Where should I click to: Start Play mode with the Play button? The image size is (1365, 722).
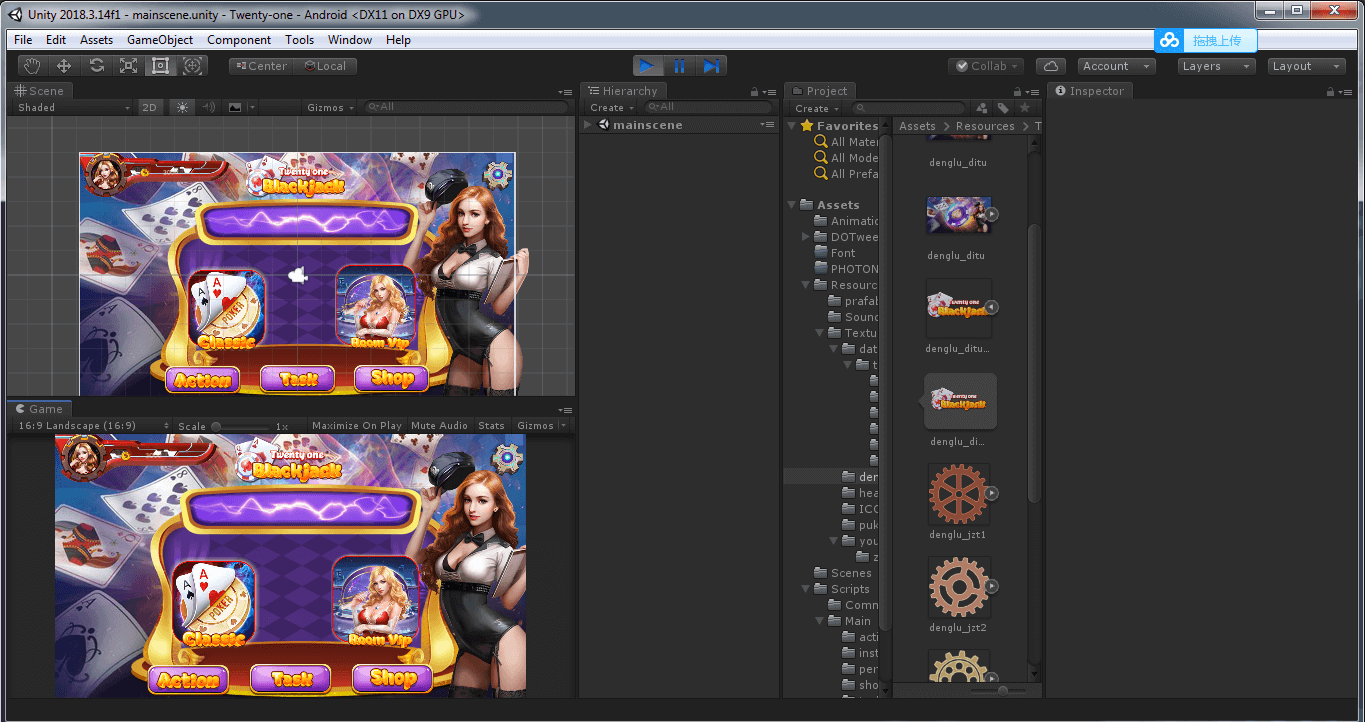coord(647,66)
